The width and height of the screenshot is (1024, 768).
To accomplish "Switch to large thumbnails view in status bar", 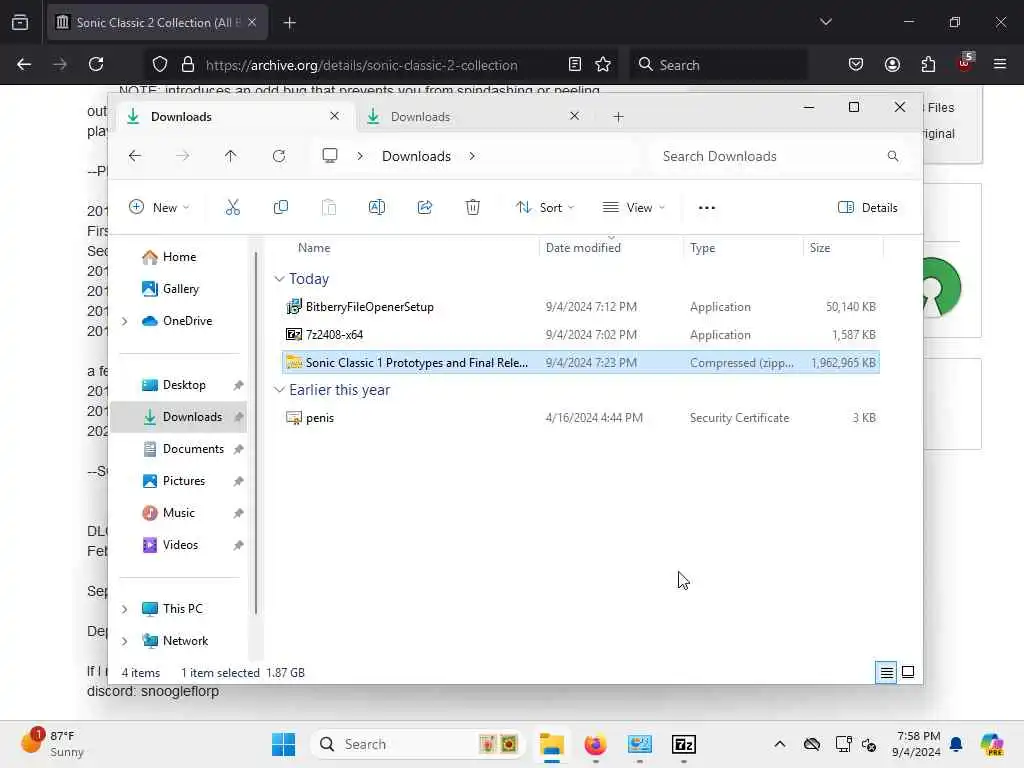I will 908,672.
